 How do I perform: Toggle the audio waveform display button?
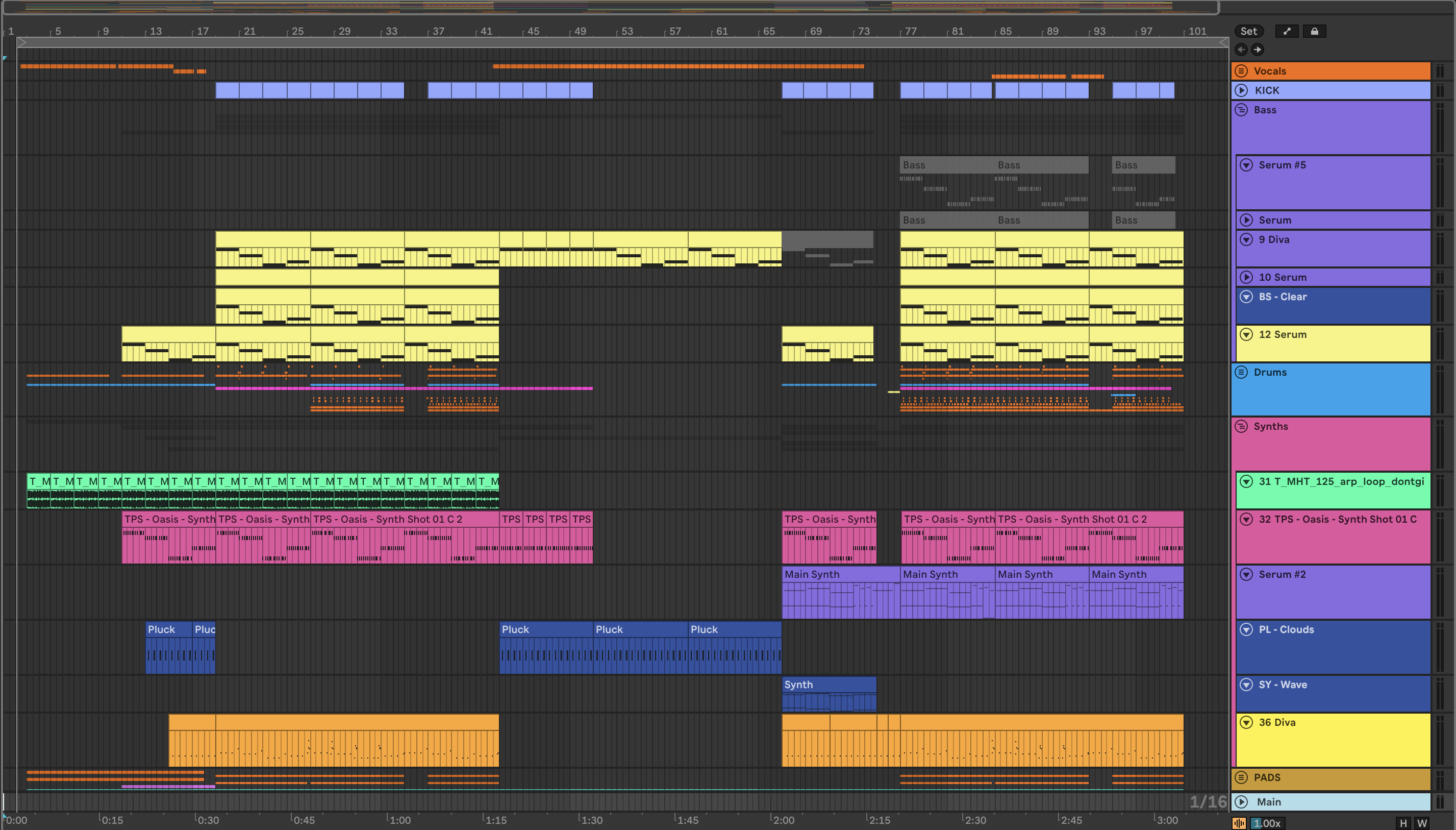pyautogui.click(x=1239, y=823)
